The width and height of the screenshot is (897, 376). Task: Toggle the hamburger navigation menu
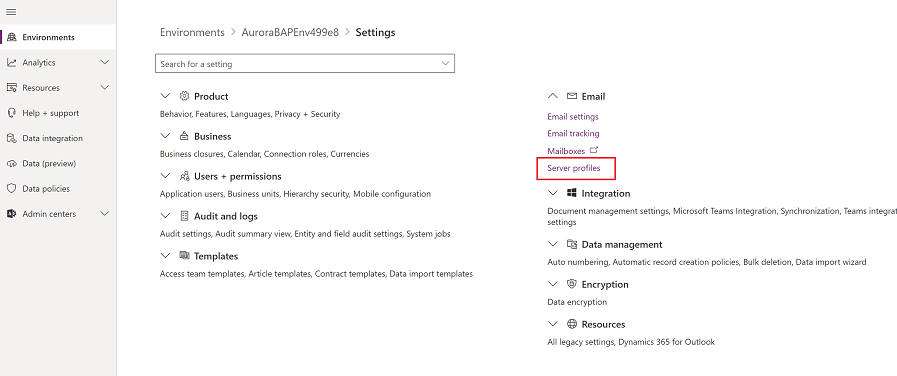coord(11,12)
